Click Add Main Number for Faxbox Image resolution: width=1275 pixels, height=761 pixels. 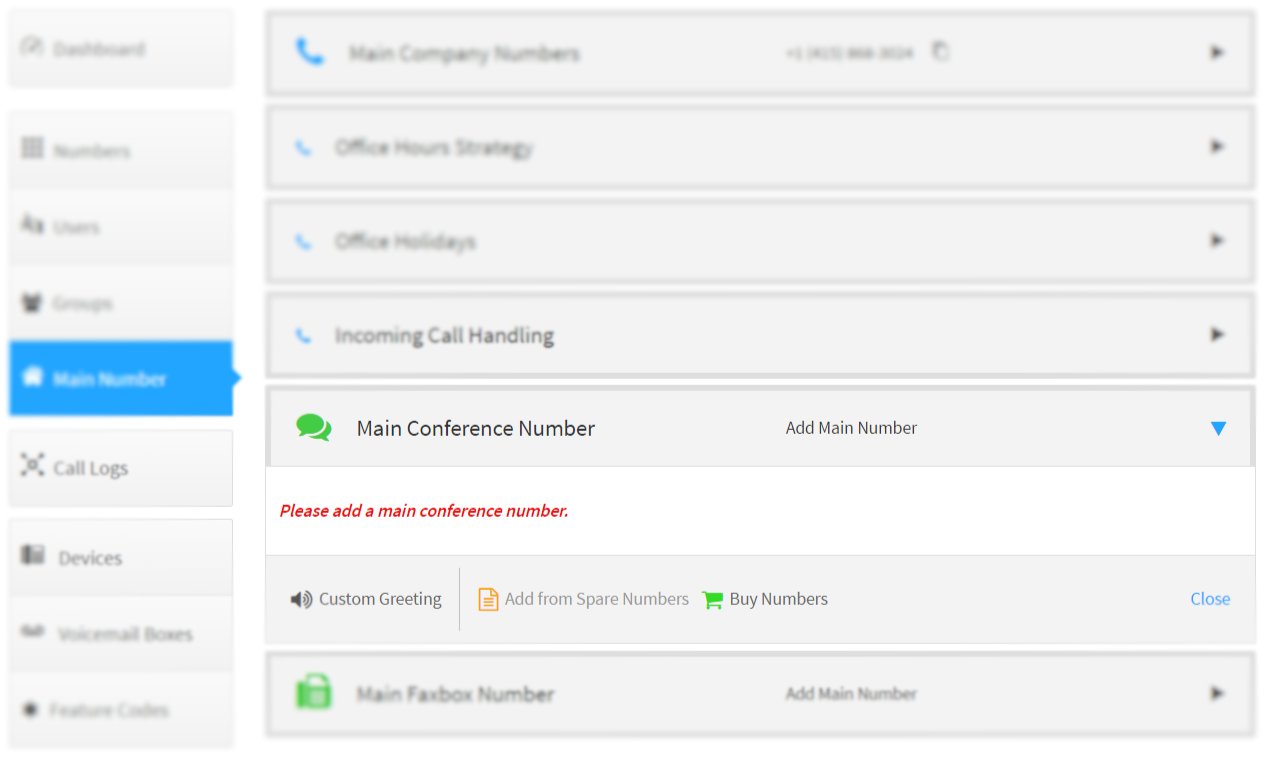click(851, 693)
